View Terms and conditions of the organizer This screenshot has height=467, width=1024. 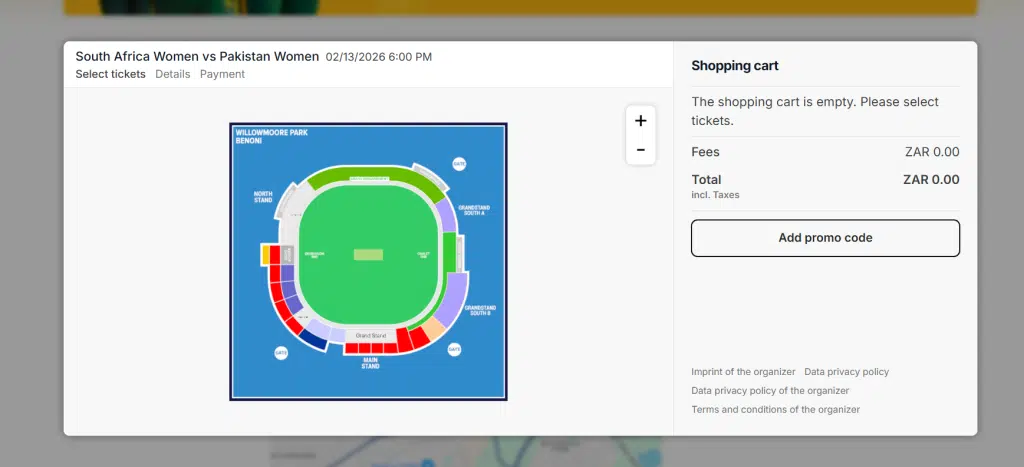coord(775,410)
